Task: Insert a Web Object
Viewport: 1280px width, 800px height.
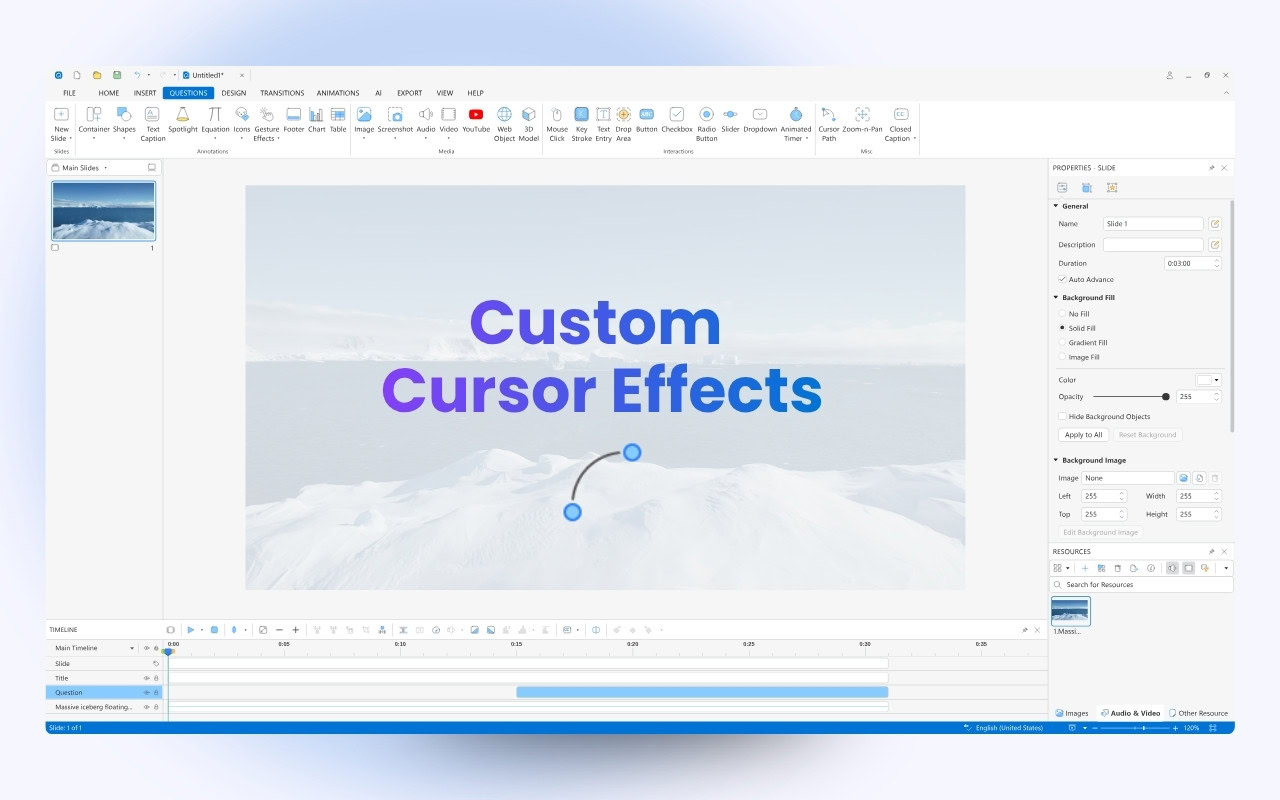Action: [x=504, y=124]
